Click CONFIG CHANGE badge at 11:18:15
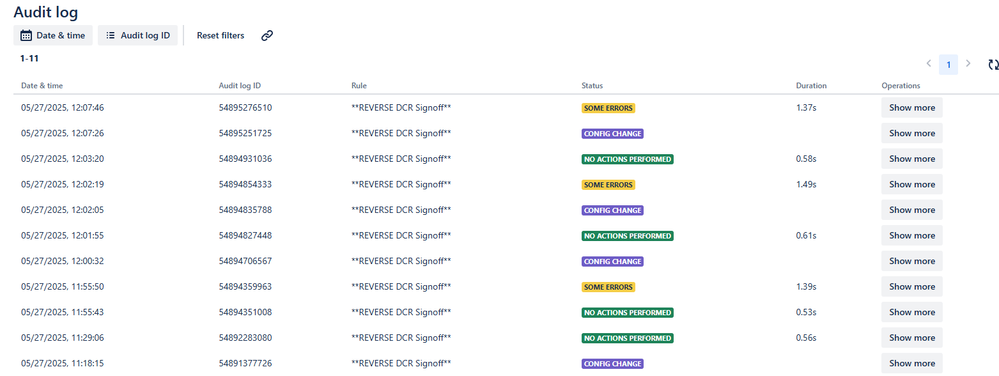Screen dimensions: 999x376 (612, 363)
